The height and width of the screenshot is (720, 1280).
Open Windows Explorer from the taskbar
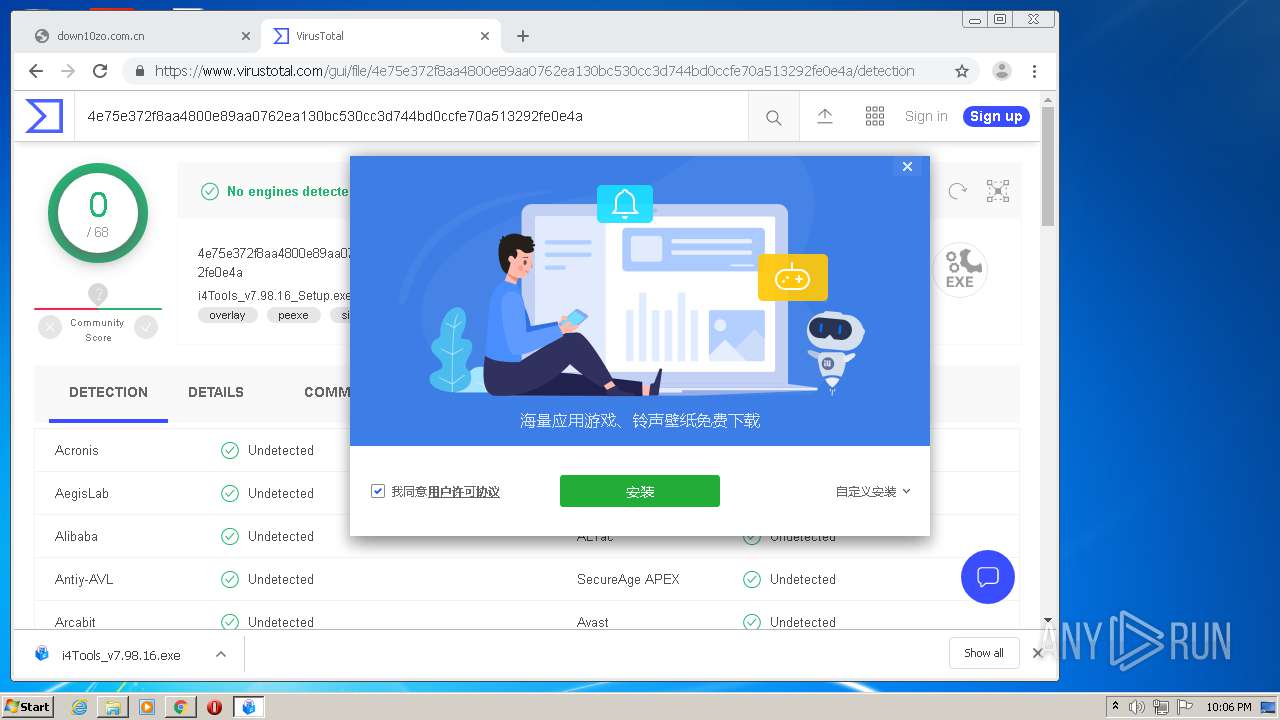[113, 707]
